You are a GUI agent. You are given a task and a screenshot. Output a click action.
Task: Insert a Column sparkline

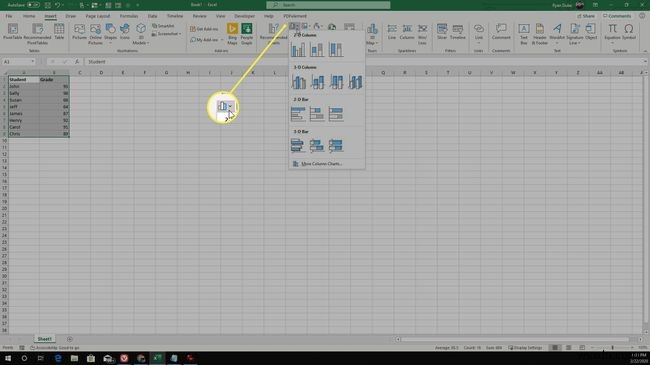407,32
